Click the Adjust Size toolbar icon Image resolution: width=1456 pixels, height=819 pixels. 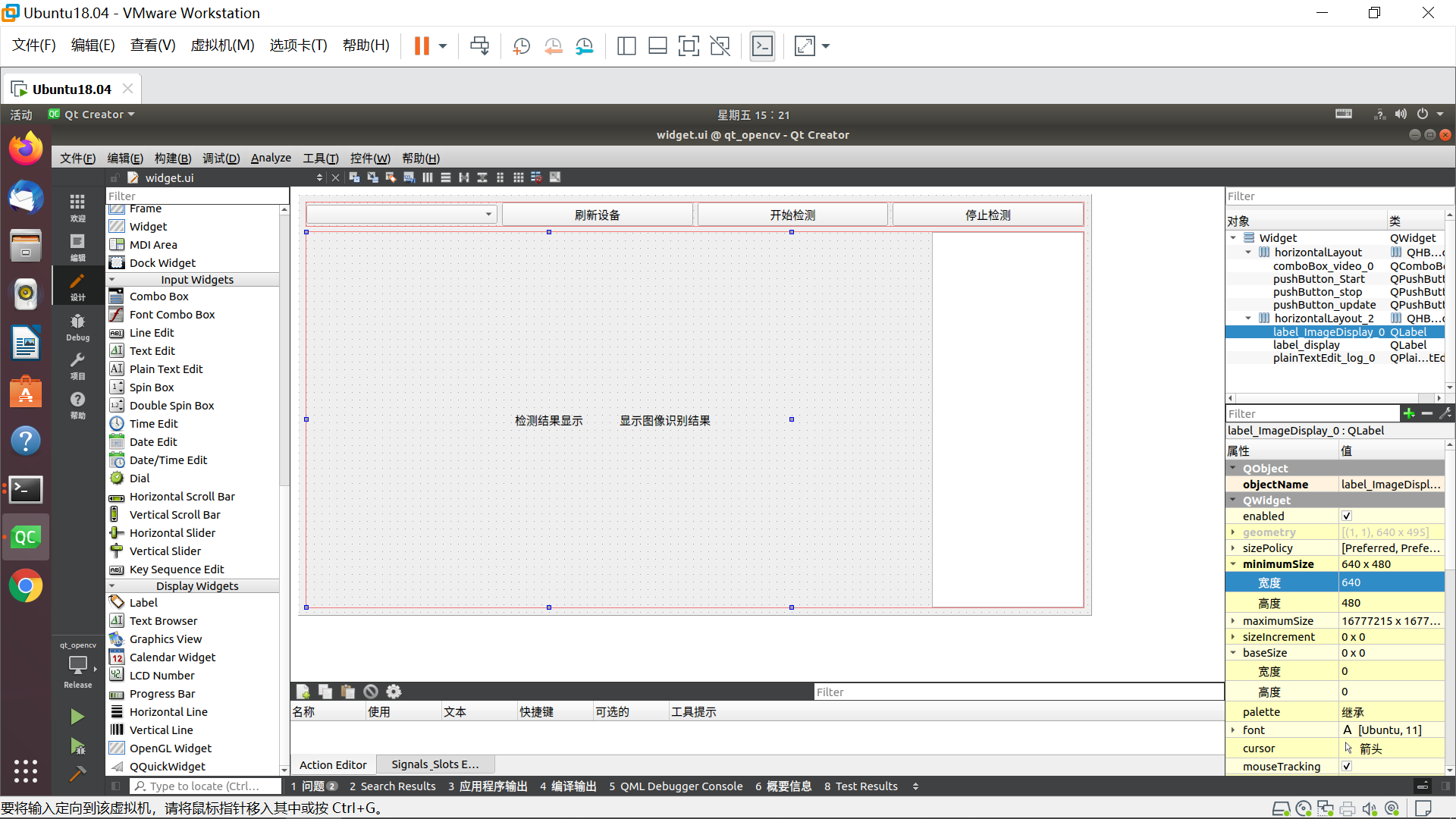[x=556, y=177]
